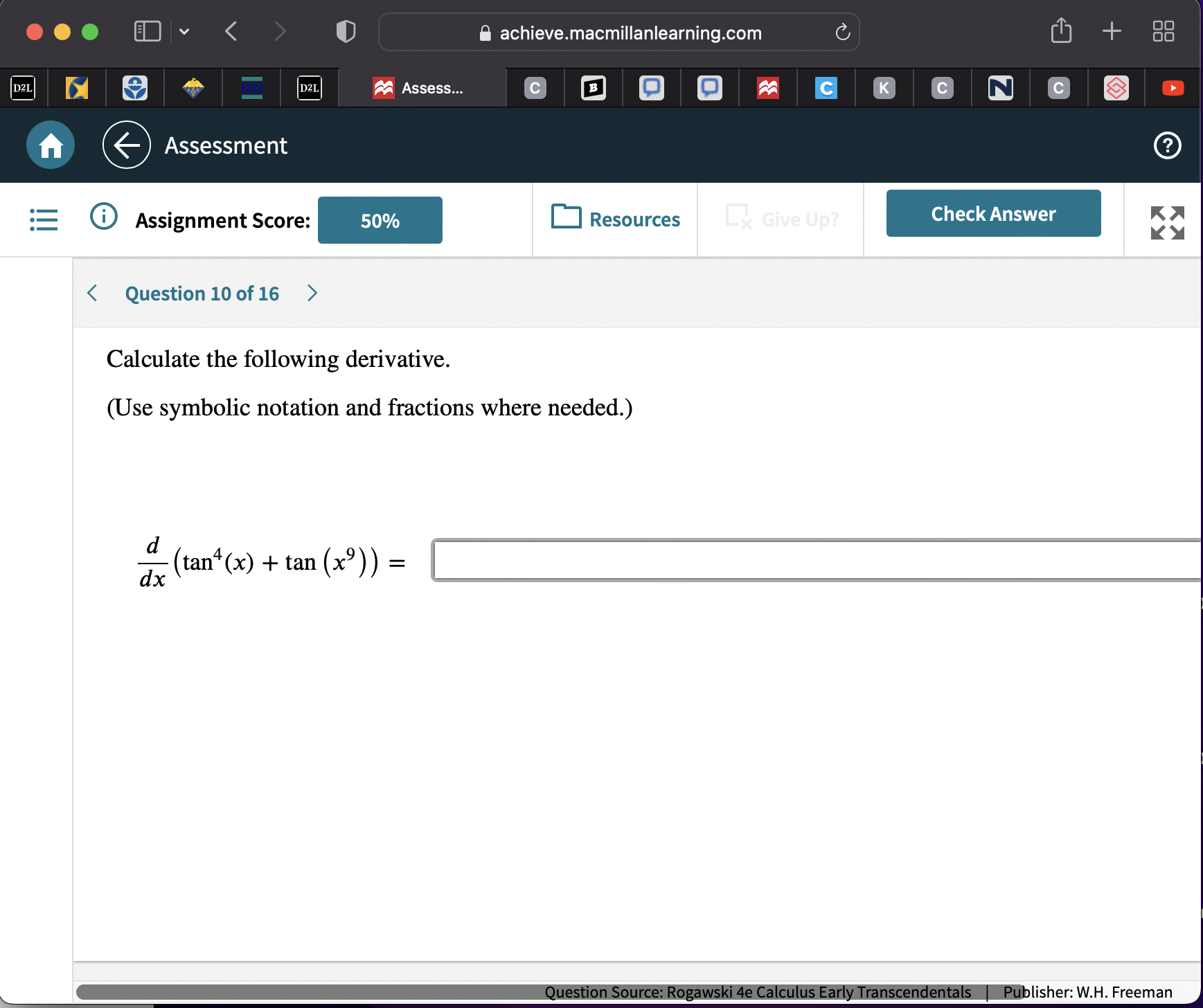Reload the page in the address bar
The image size is (1203, 1008).
[841, 32]
